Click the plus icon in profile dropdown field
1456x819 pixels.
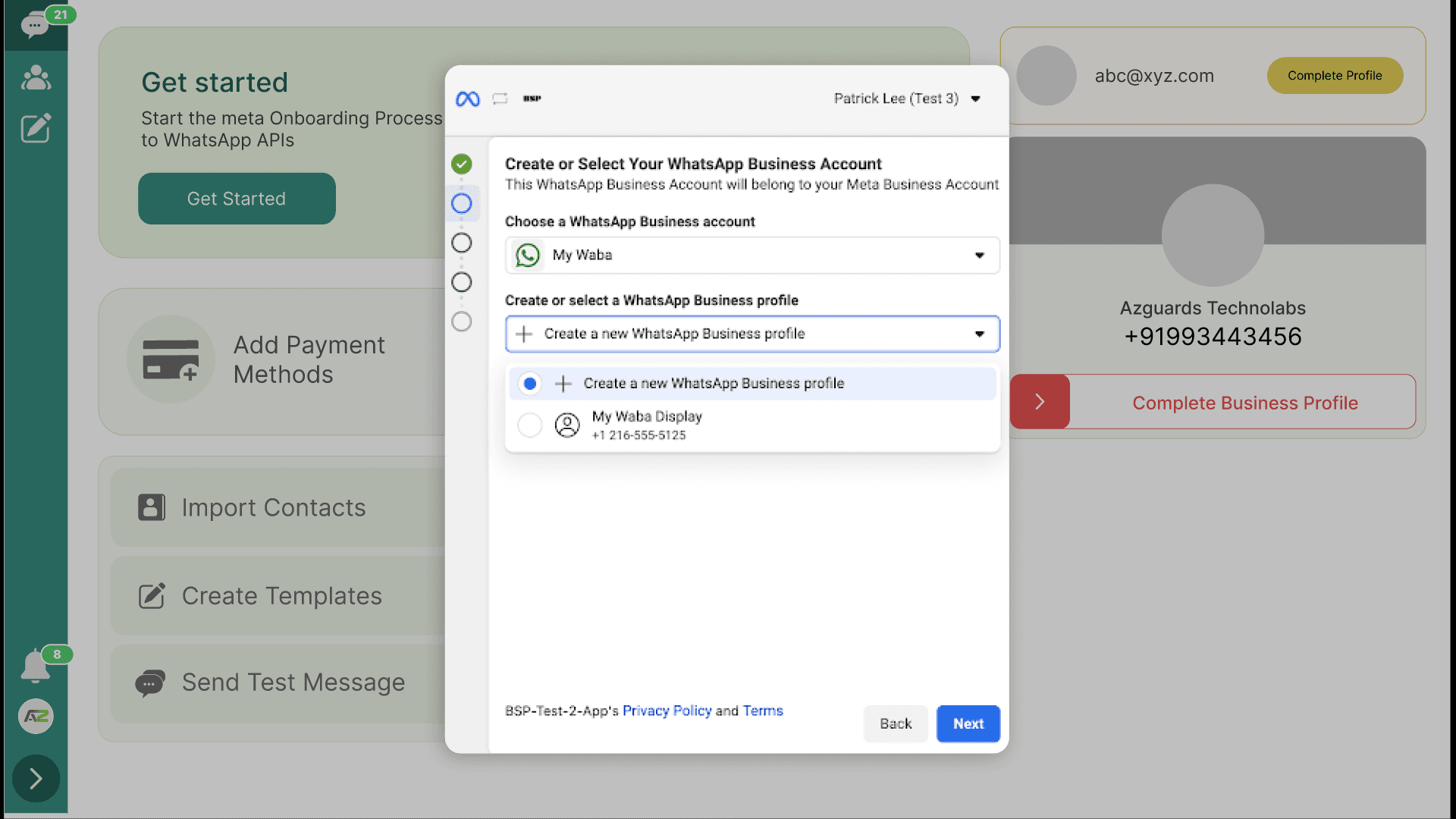click(x=524, y=334)
